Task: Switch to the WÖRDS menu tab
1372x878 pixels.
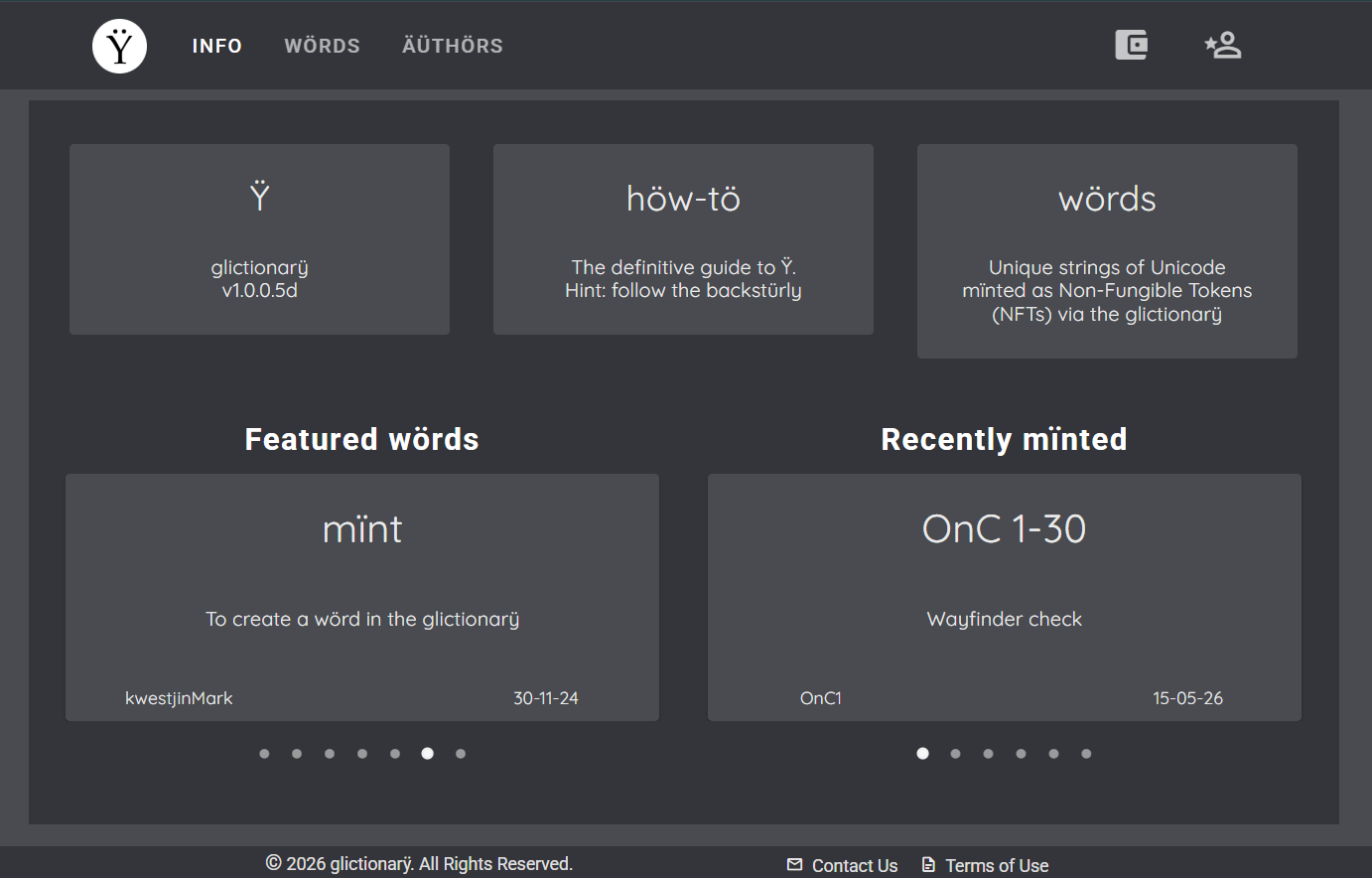Action: [323, 46]
